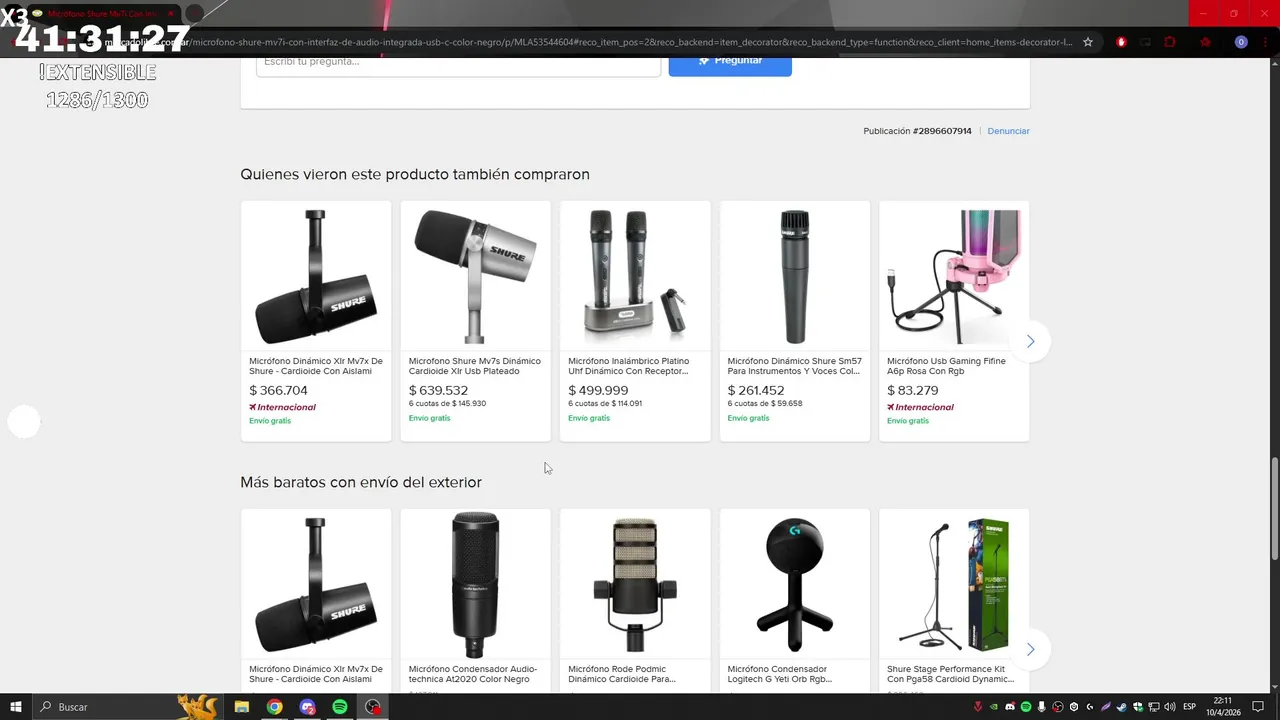Open Spotify from the taskbar
Screen dimensions: 1280x720
(340, 707)
